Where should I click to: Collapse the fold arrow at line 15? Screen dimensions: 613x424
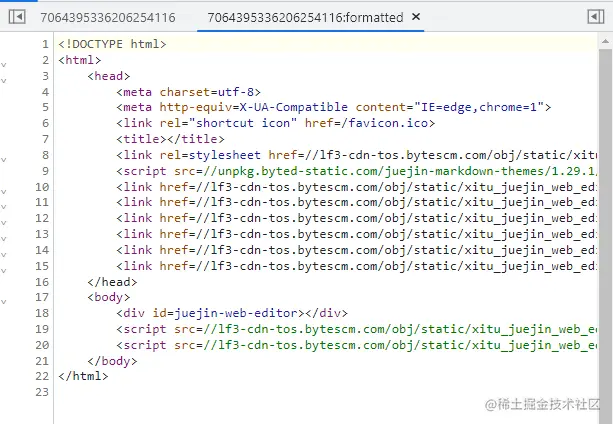tap(4, 270)
